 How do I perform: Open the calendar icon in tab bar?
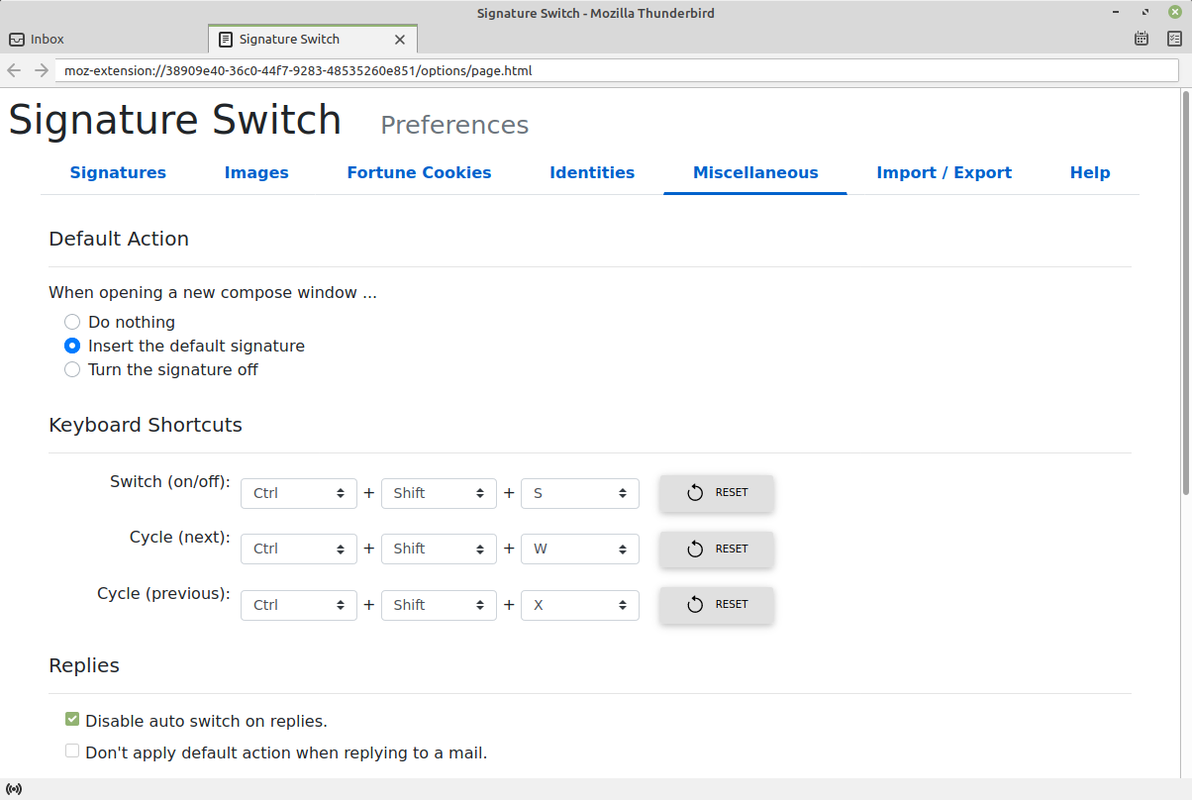point(1141,39)
